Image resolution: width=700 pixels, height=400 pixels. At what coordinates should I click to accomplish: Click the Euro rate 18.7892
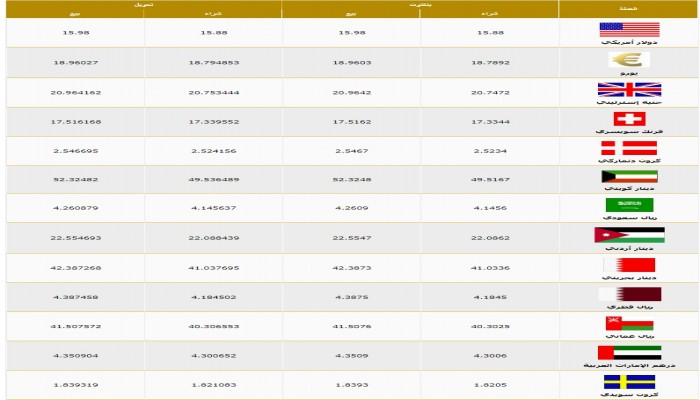pyautogui.click(x=490, y=62)
